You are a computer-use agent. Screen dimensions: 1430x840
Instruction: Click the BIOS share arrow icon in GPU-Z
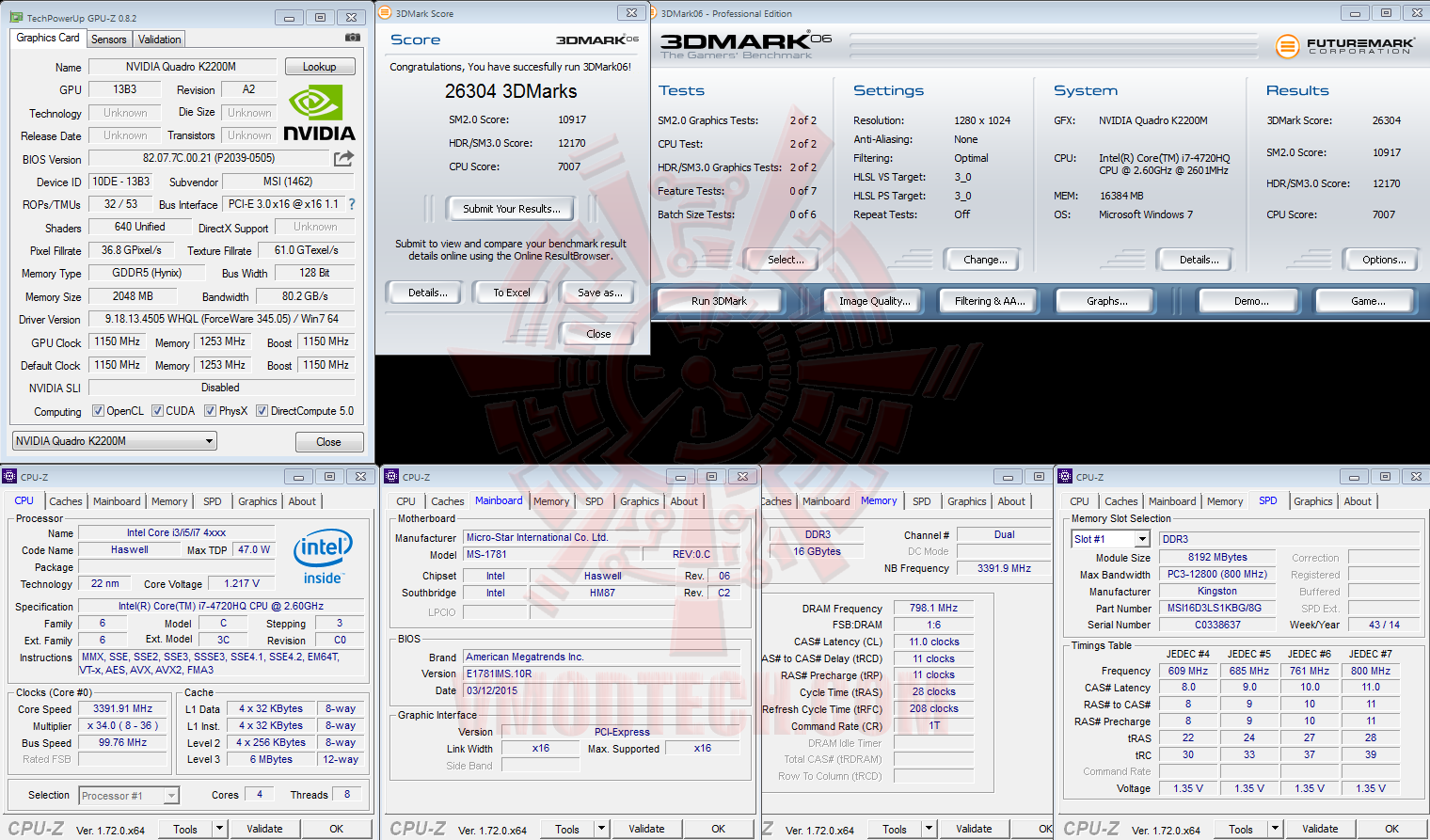[x=343, y=159]
